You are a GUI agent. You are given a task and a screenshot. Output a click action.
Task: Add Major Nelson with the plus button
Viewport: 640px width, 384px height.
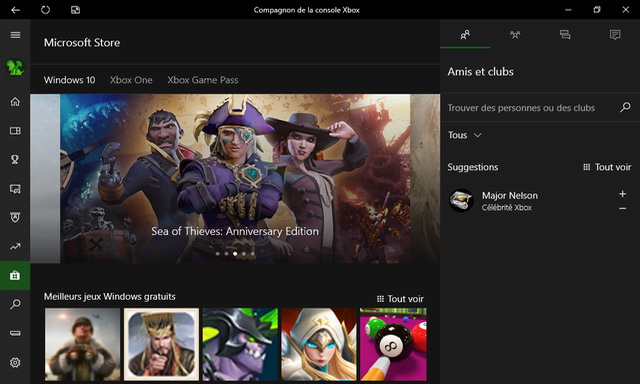pyautogui.click(x=622, y=194)
